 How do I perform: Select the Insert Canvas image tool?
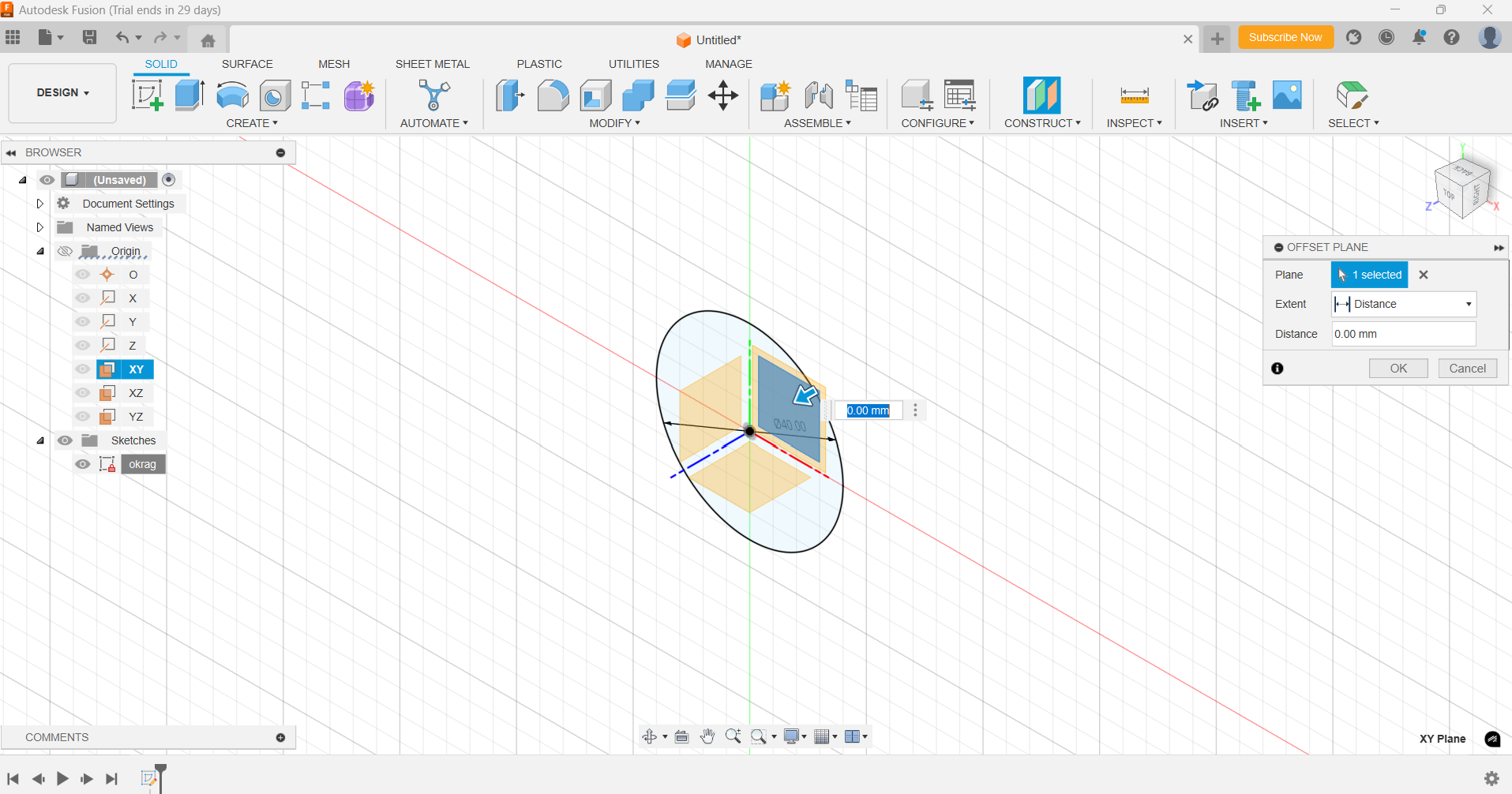tap(1288, 96)
